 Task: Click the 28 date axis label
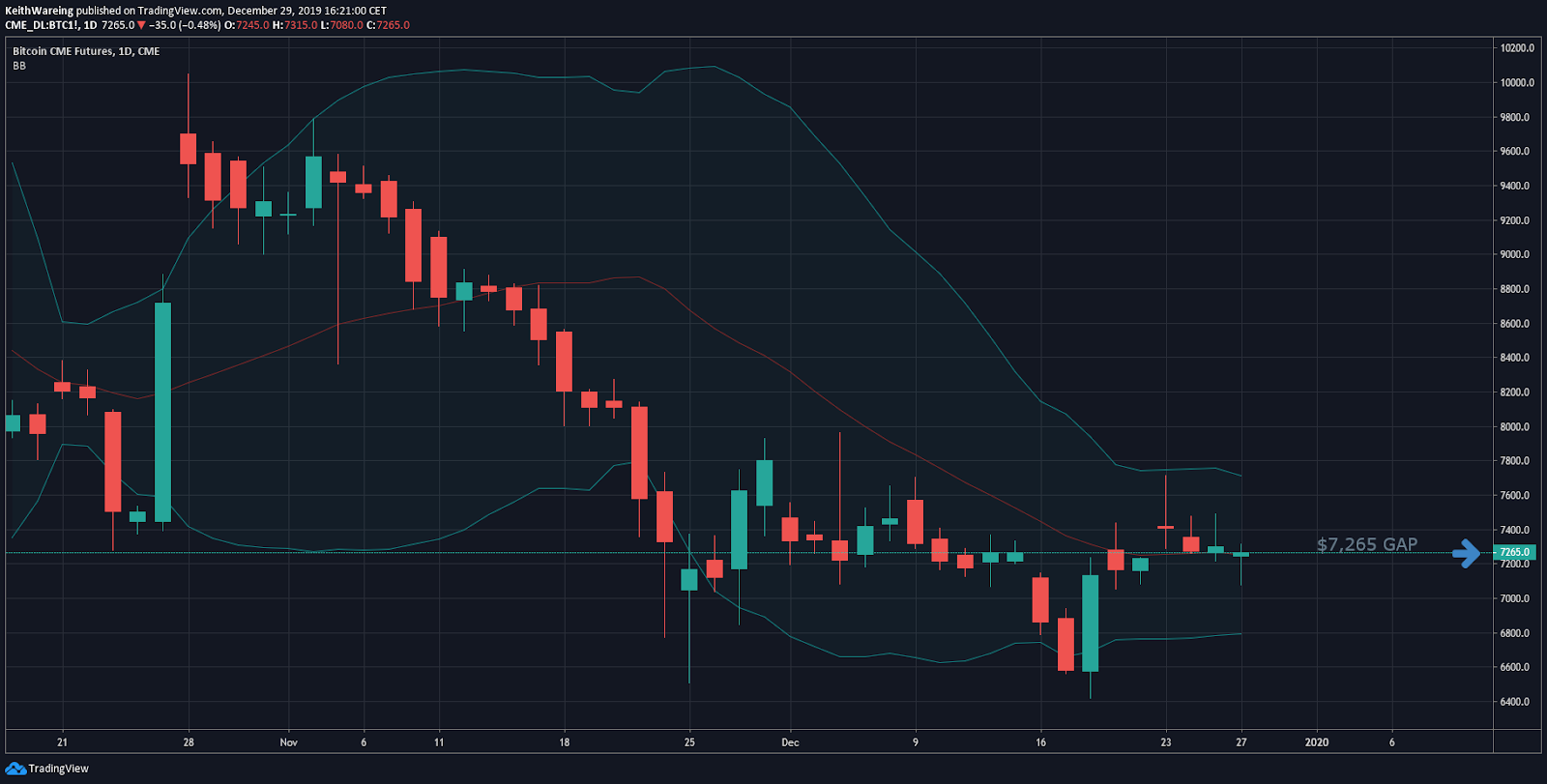189,742
